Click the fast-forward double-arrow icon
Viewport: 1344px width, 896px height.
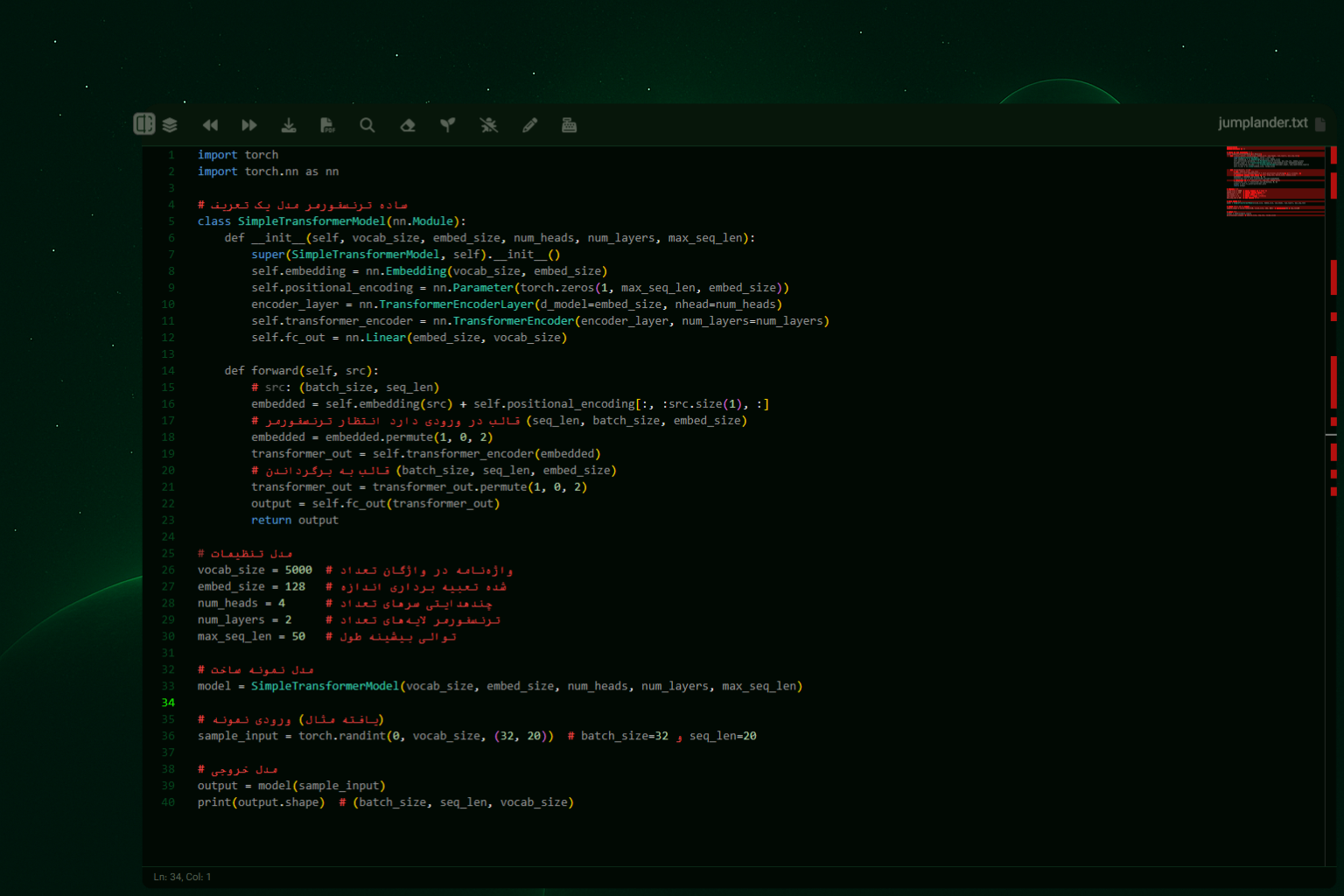coord(249,125)
